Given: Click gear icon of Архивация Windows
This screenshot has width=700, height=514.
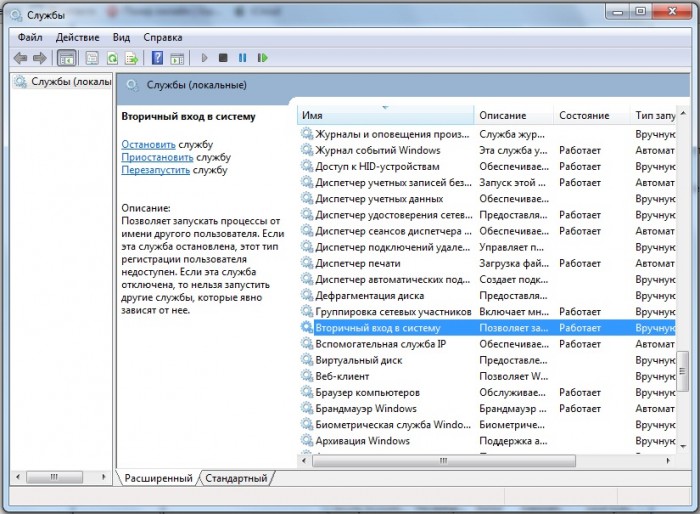Looking at the screenshot, I should point(307,440).
